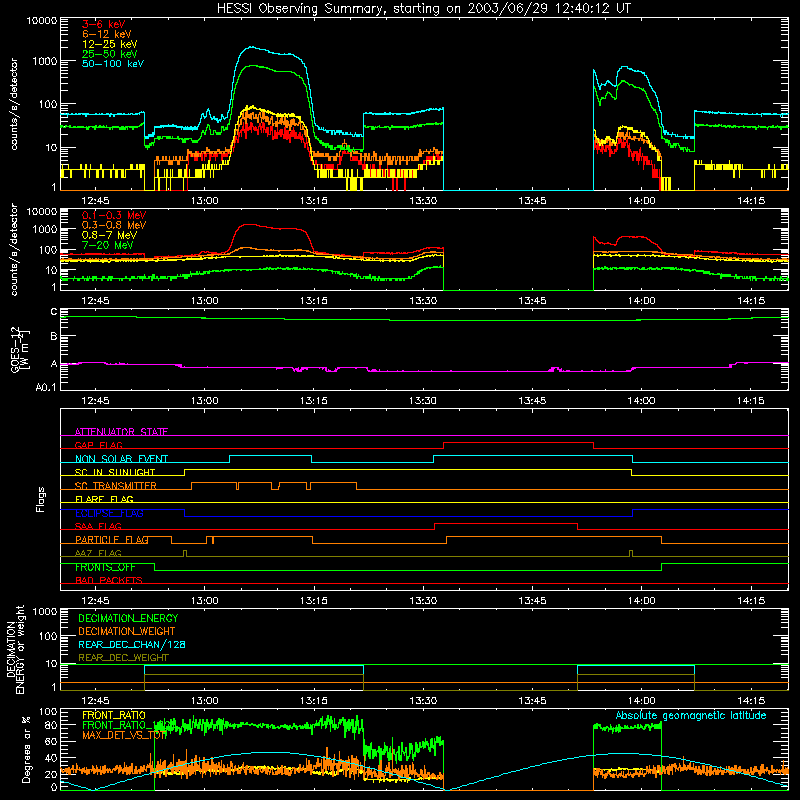Select the ATTENUATOR_STATE flag label

[x=121, y=432]
